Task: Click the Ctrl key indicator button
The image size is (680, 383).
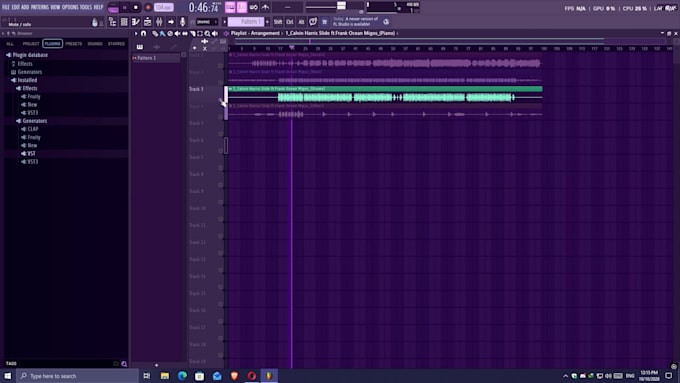Action: click(290, 22)
